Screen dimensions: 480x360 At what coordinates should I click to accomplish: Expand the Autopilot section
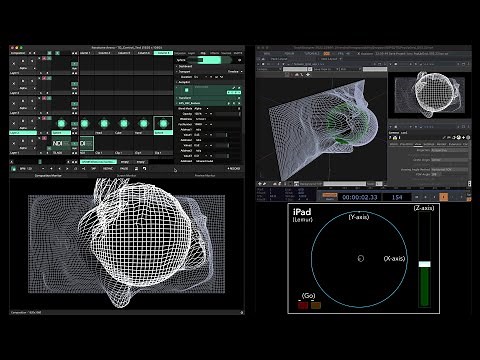click(x=183, y=82)
